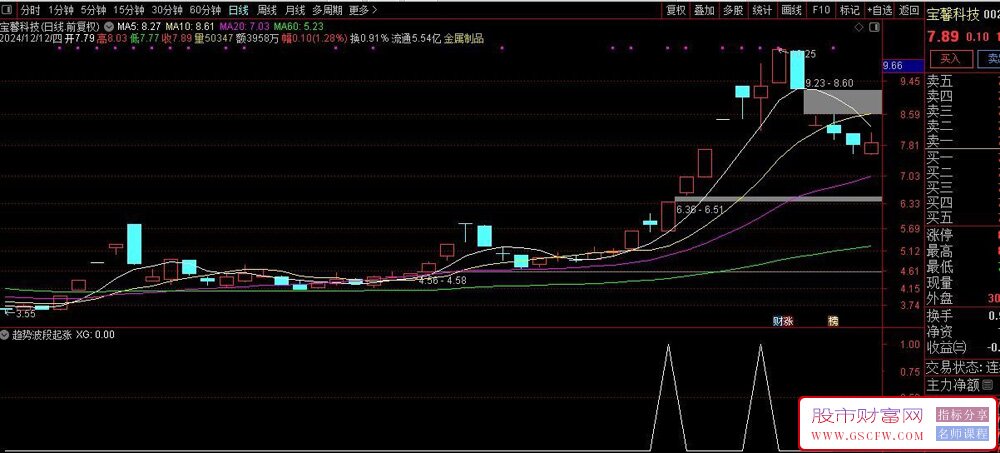Activate the 画线 drawing tool
Image resolution: width=1000 pixels, height=453 pixels.
pyautogui.click(x=791, y=10)
